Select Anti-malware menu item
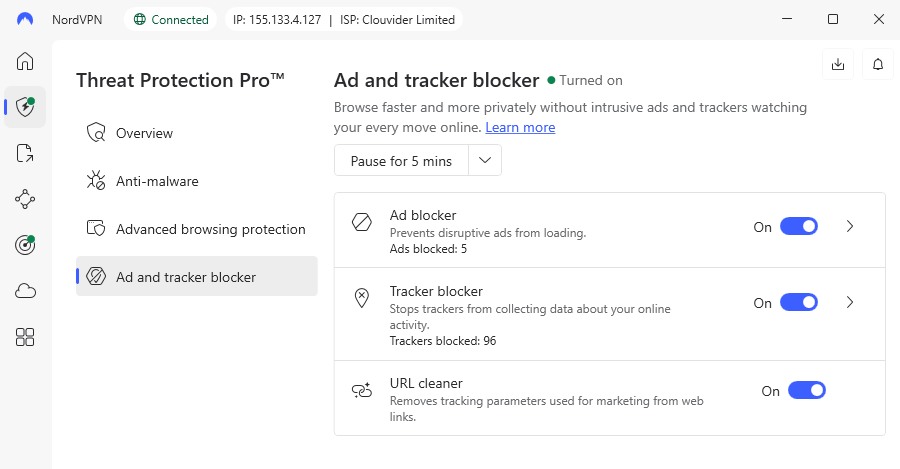 click(x=196, y=181)
